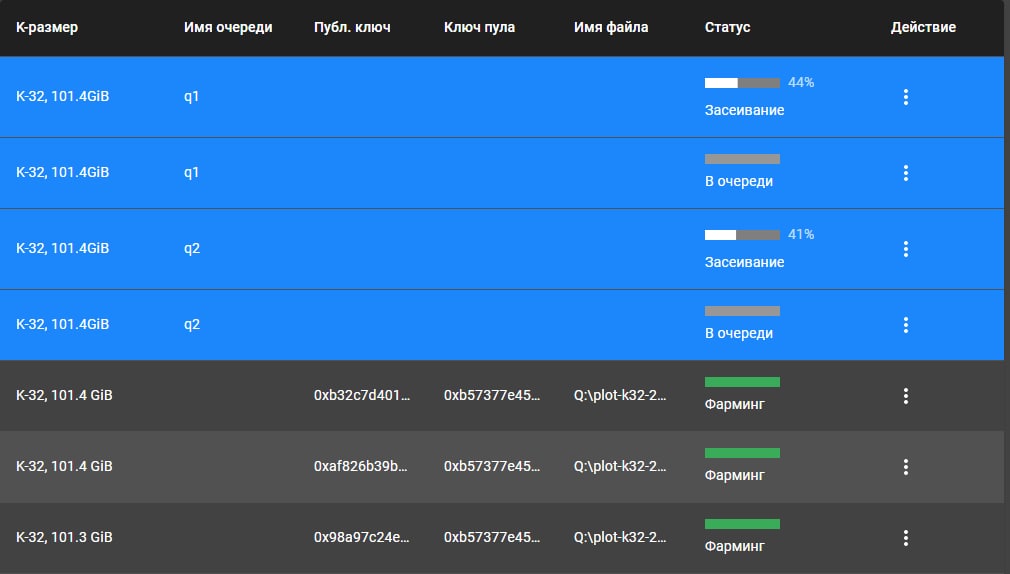Screen dimensions: 1010x574
Task: Click Засеивание status in the q2 row
Action: click(745, 262)
